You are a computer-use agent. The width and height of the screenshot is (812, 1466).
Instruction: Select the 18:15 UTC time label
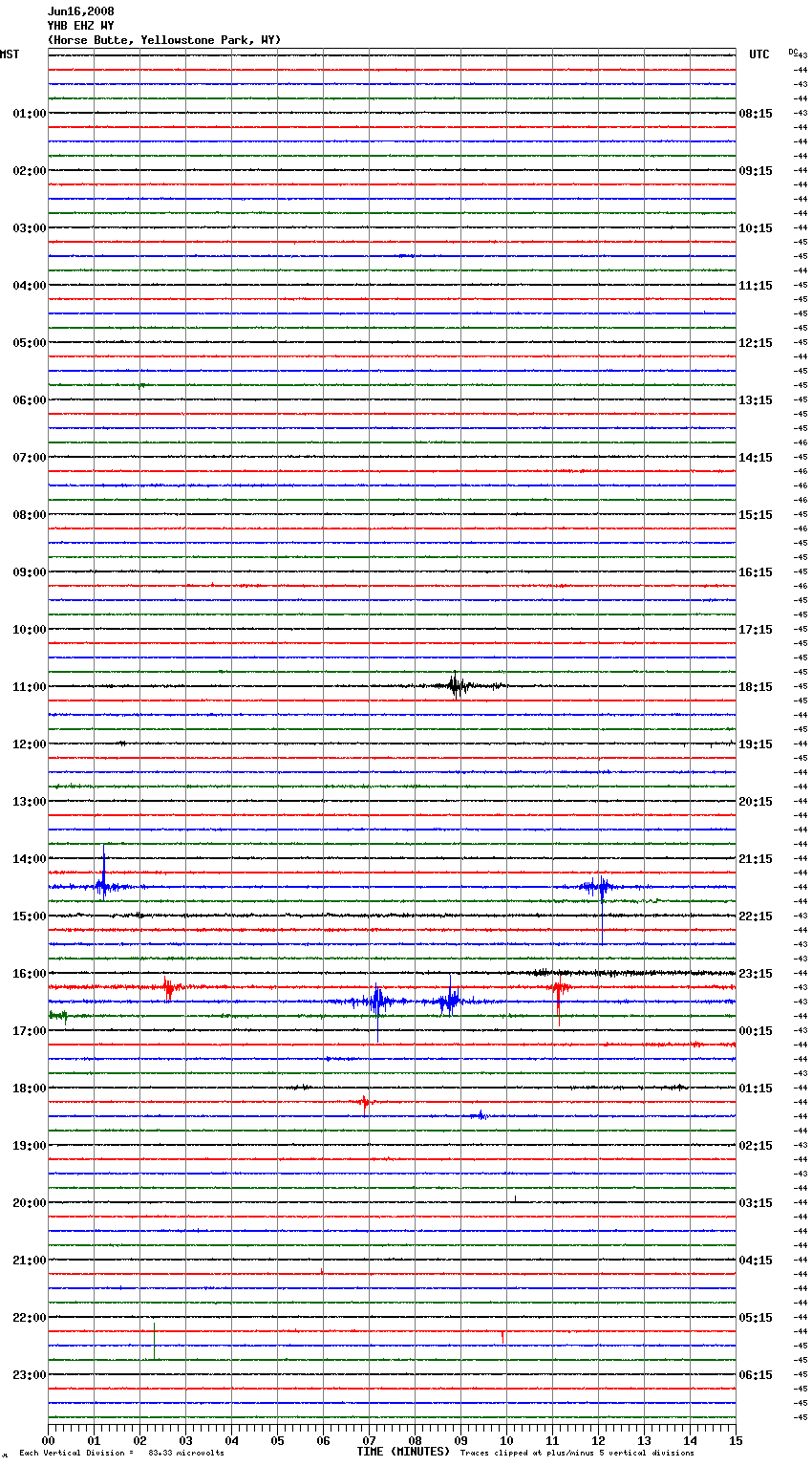click(x=756, y=687)
